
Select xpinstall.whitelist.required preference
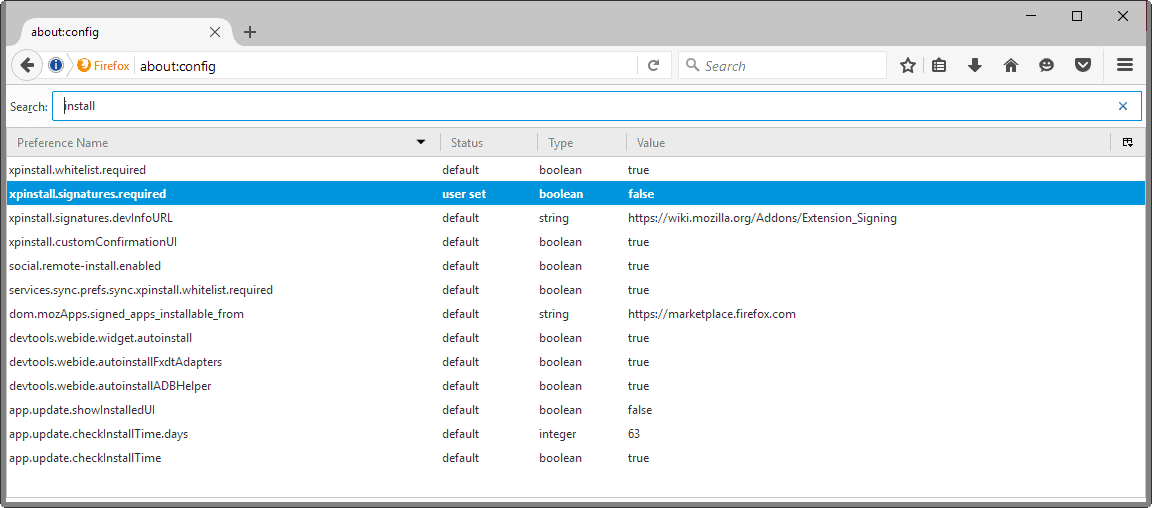77,170
